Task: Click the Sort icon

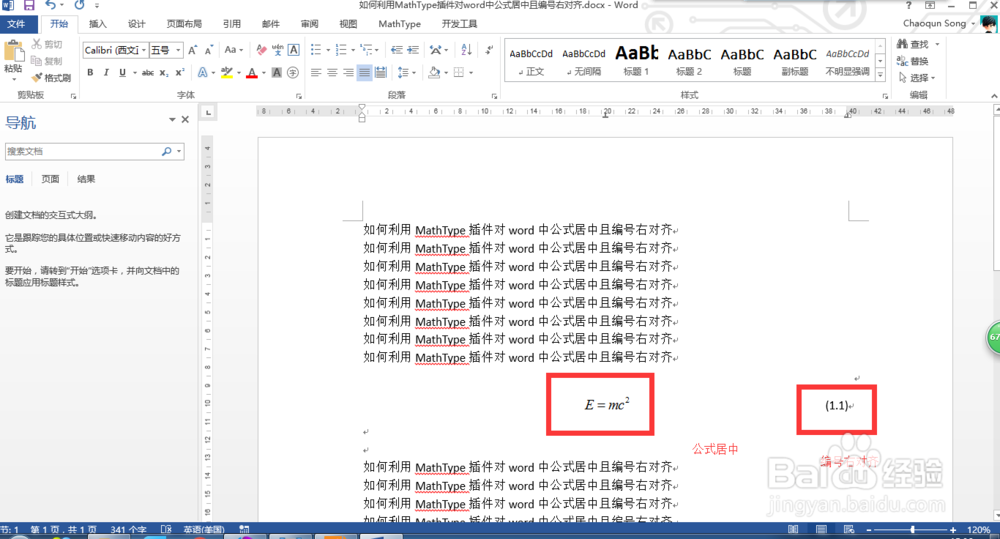Action: (466, 50)
